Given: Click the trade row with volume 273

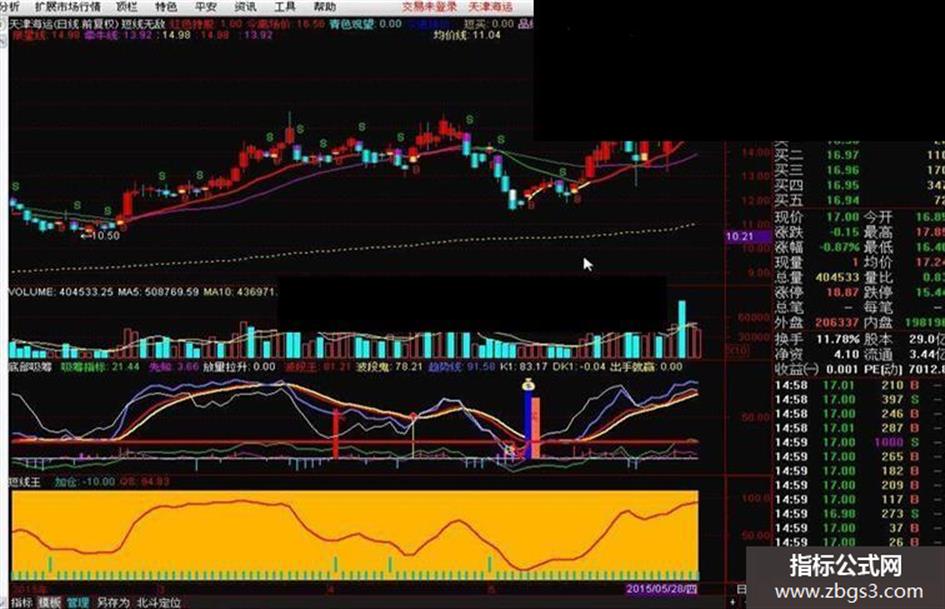Looking at the screenshot, I should 857,514.
